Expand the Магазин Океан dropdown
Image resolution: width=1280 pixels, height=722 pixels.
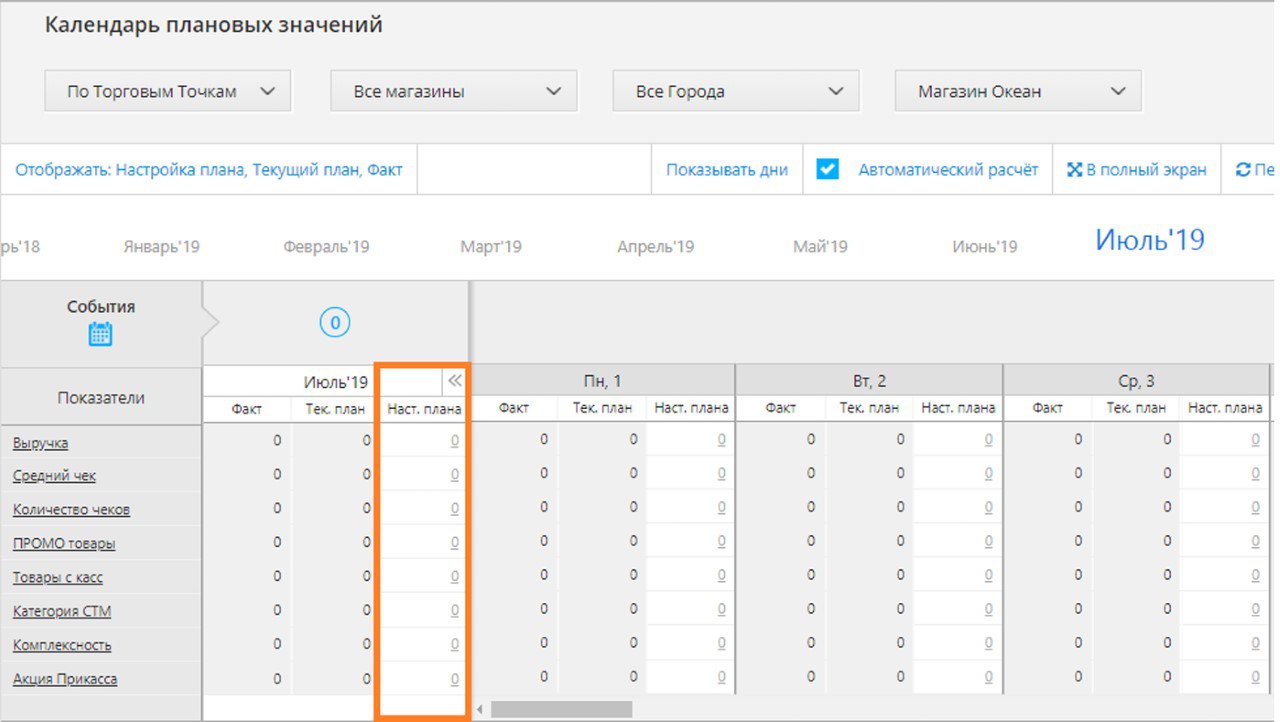point(1017,91)
